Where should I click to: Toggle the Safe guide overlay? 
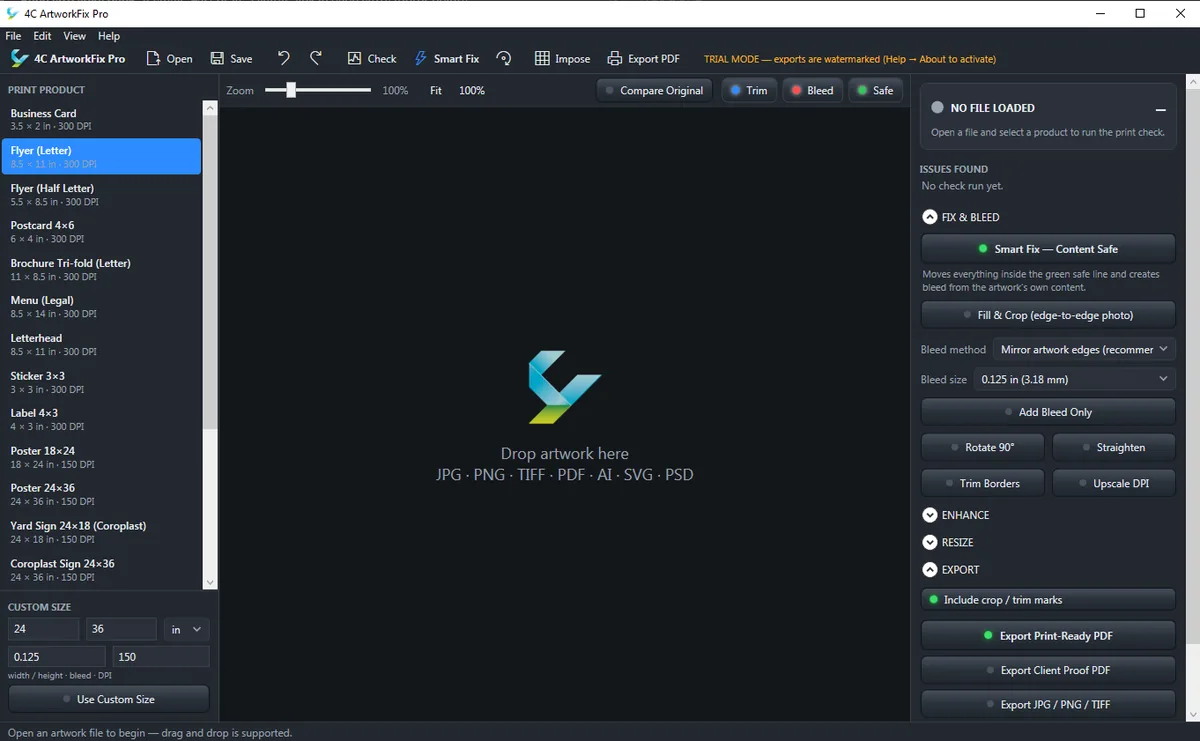click(875, 90)
